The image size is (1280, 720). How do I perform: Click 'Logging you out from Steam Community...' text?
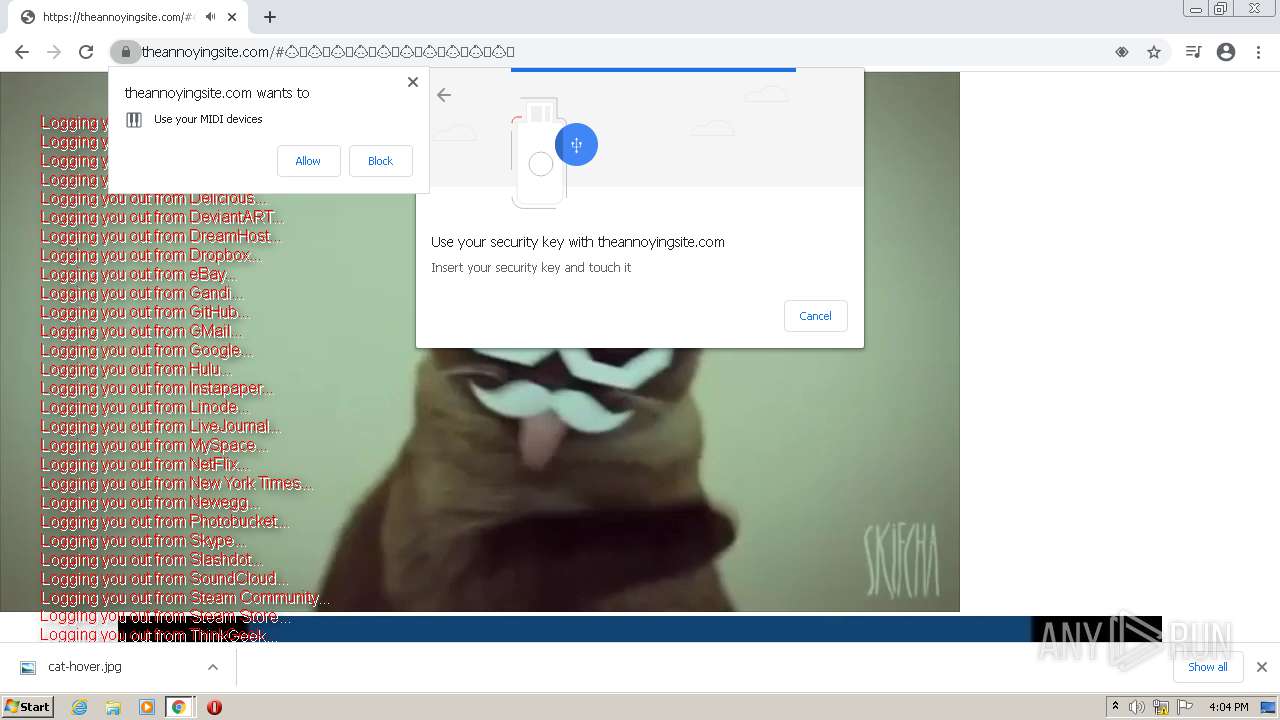(x=186, y=597)
